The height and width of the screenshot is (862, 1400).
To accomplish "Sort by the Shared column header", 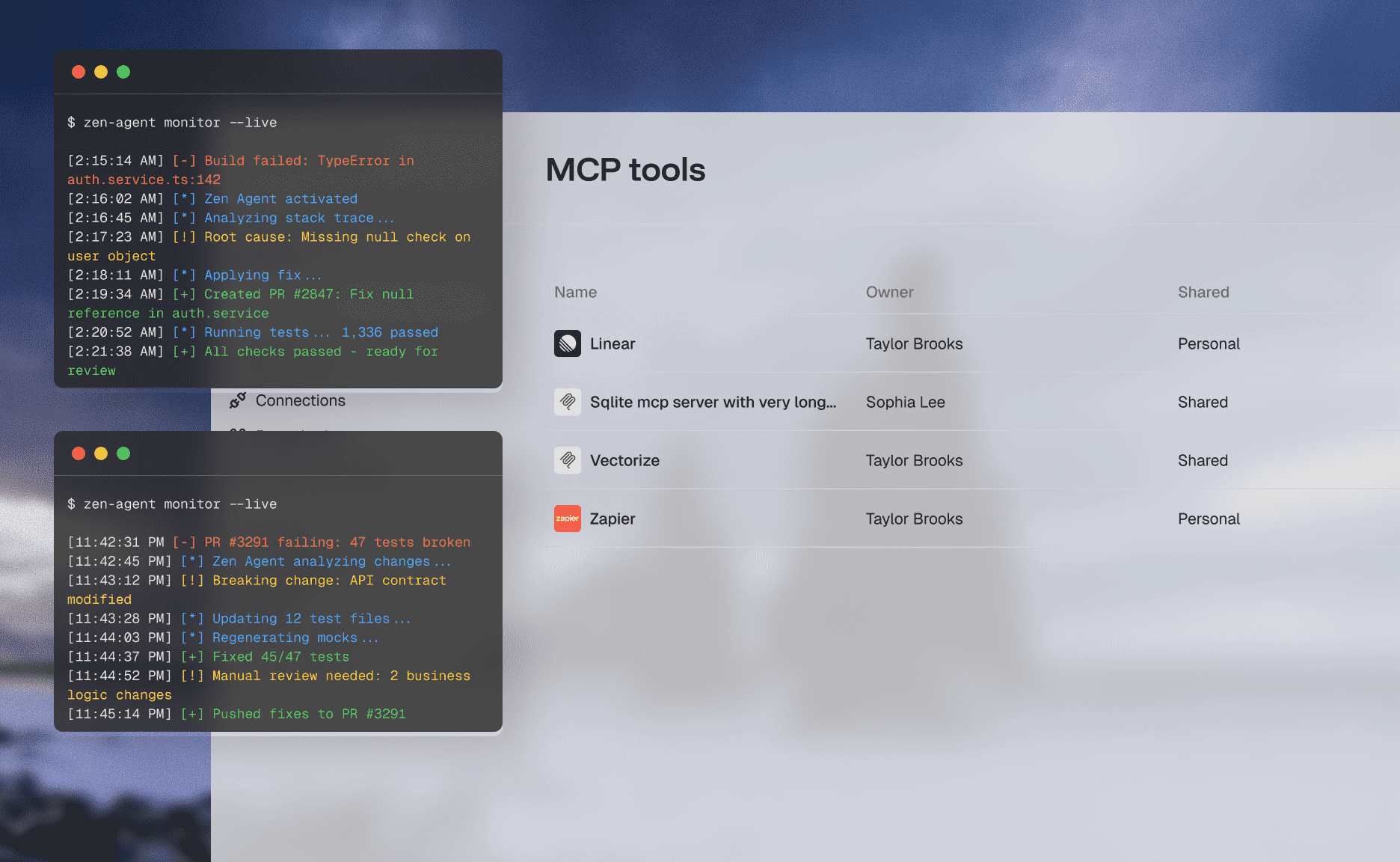I will pyautogui.click(x=1203, y=292).
